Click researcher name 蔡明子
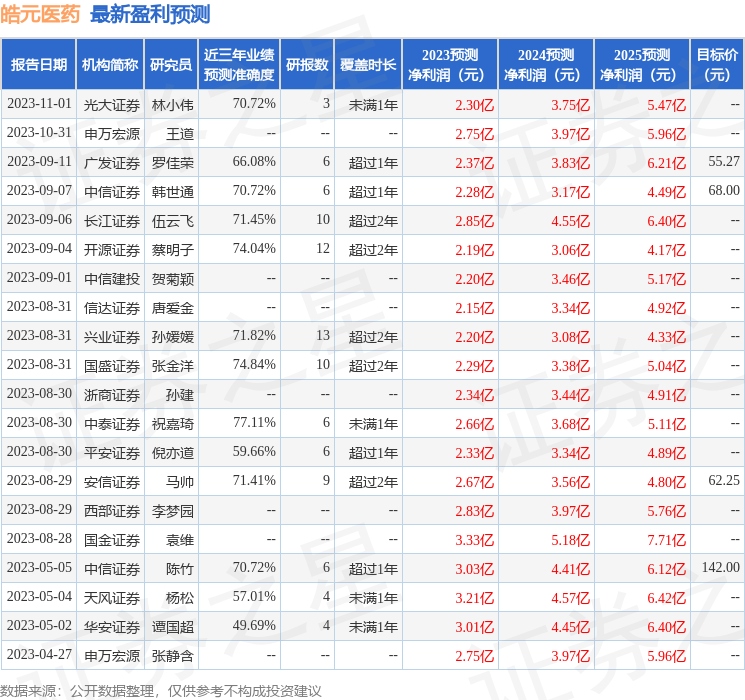745x700 pixels. pyautogui.click(x=172, y=250)
